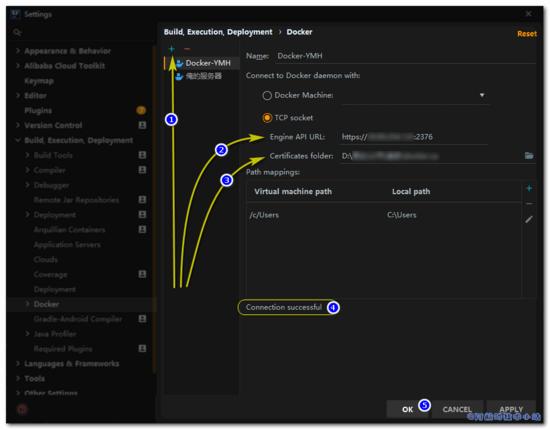Remove selected Docker configuration with minus icon
Viewport: 550px width, 430px height.
pyautogui.click(x=187, y=49)
